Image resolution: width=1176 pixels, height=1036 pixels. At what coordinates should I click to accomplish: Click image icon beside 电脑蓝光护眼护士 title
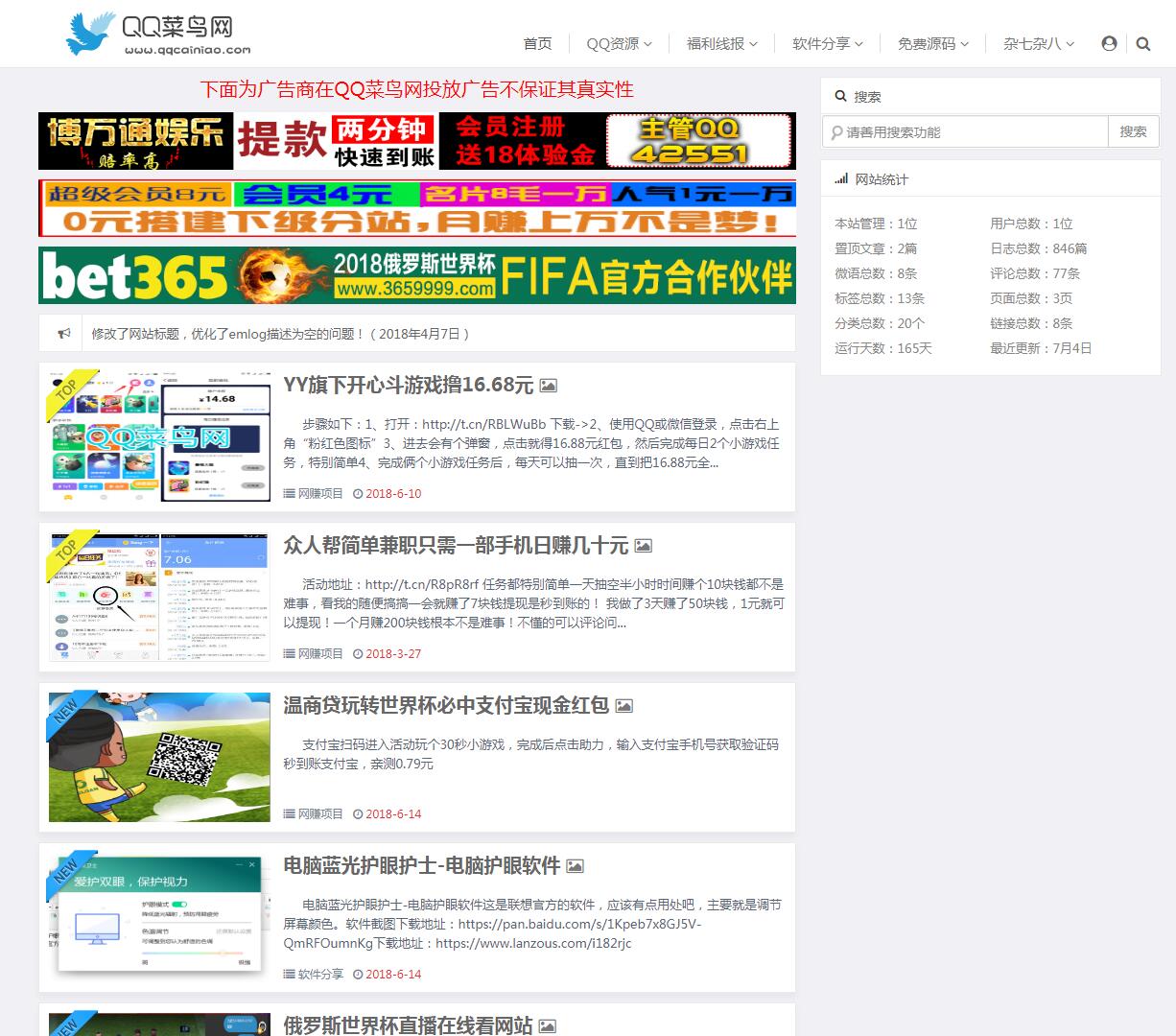tap(575, 866)
